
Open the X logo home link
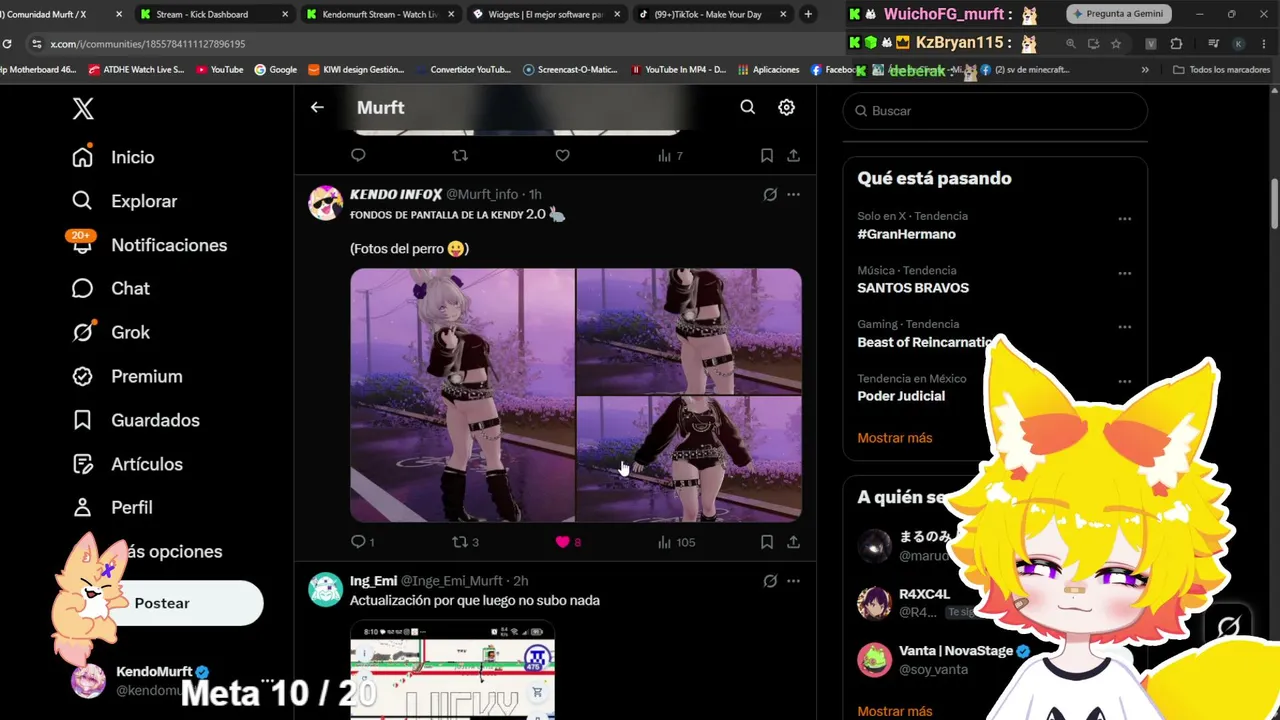[x=83, y=109]
